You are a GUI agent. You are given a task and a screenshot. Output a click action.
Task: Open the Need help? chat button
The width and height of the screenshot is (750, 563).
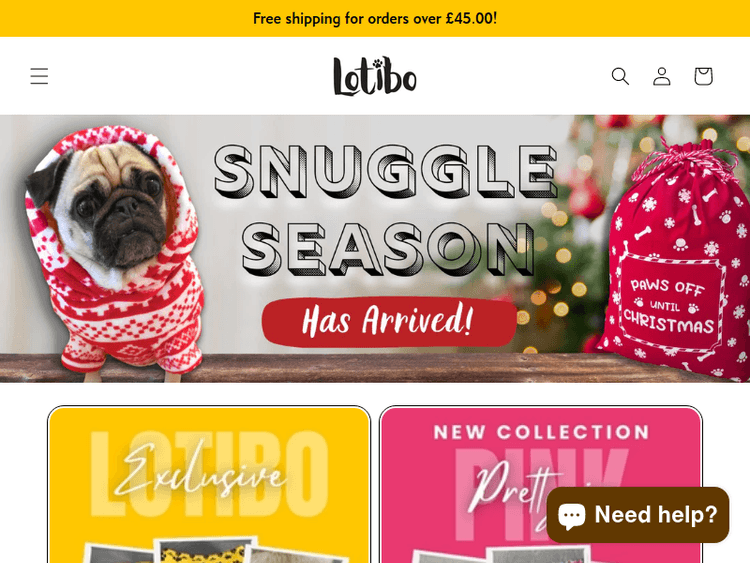pos(638,515)
